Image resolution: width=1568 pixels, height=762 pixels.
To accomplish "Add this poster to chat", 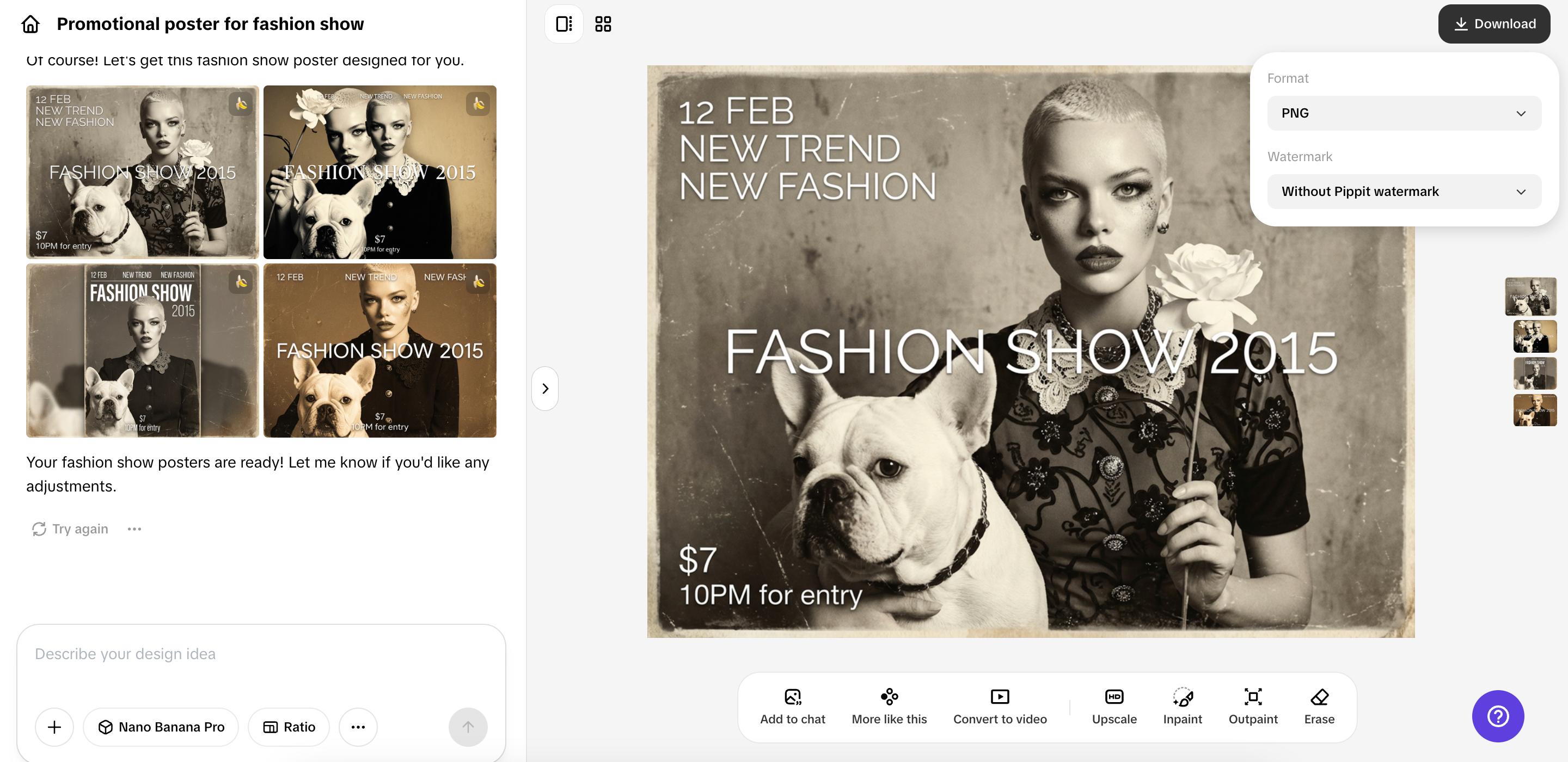I will tap(792, 706).
